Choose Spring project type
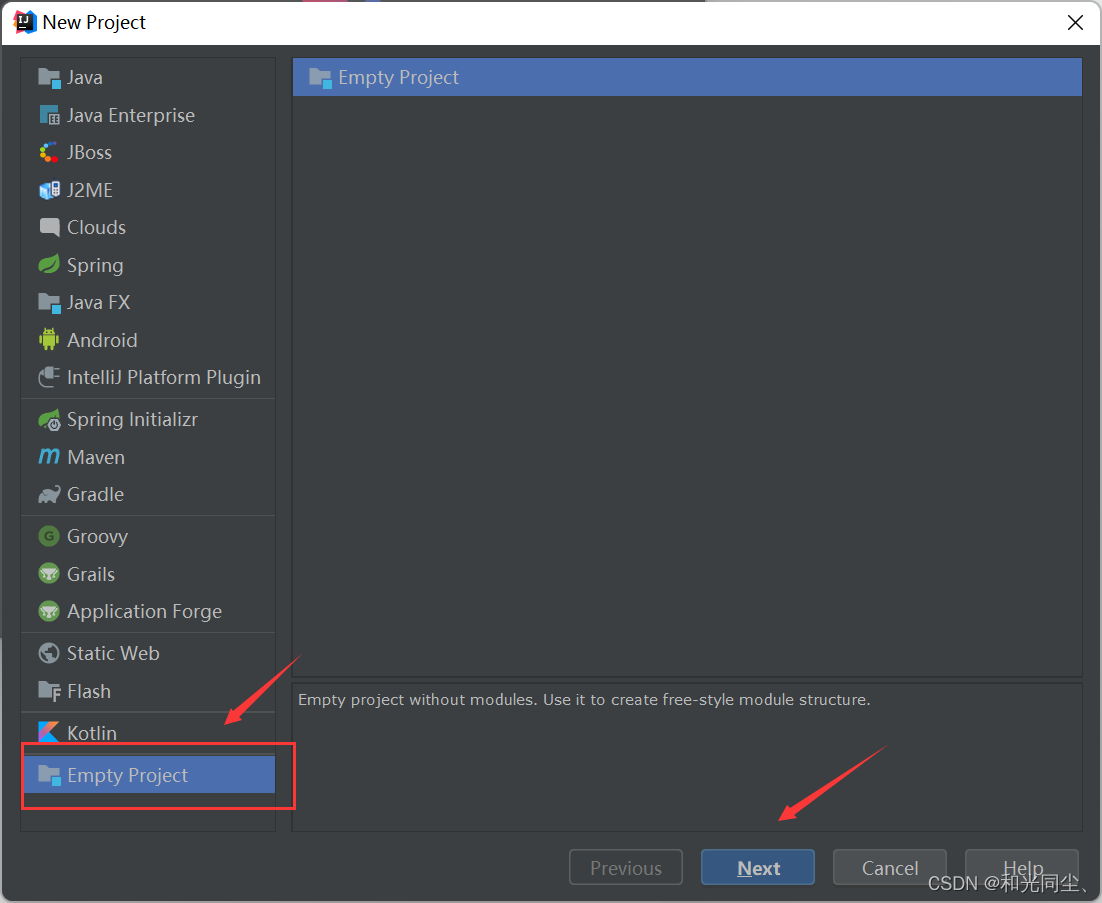The width and height of the screenshot is (1102, 903). tap(148, 265)
